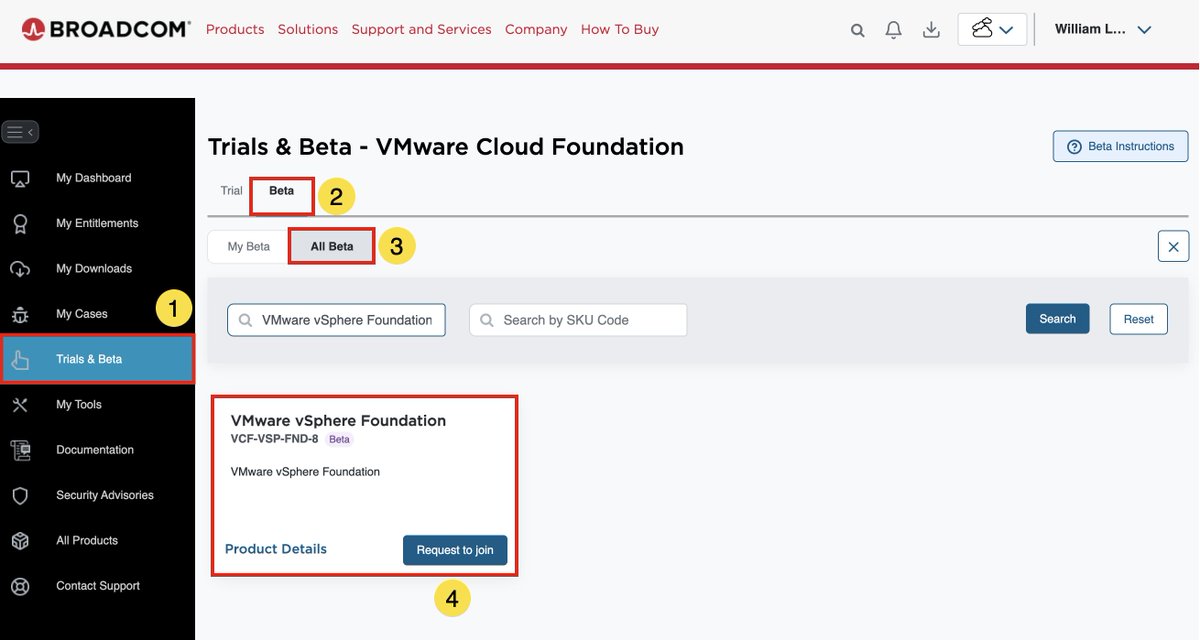Screen dimensions: 1200x640
Task: Open My Entitlements page
Action: (x=97, y=223)
